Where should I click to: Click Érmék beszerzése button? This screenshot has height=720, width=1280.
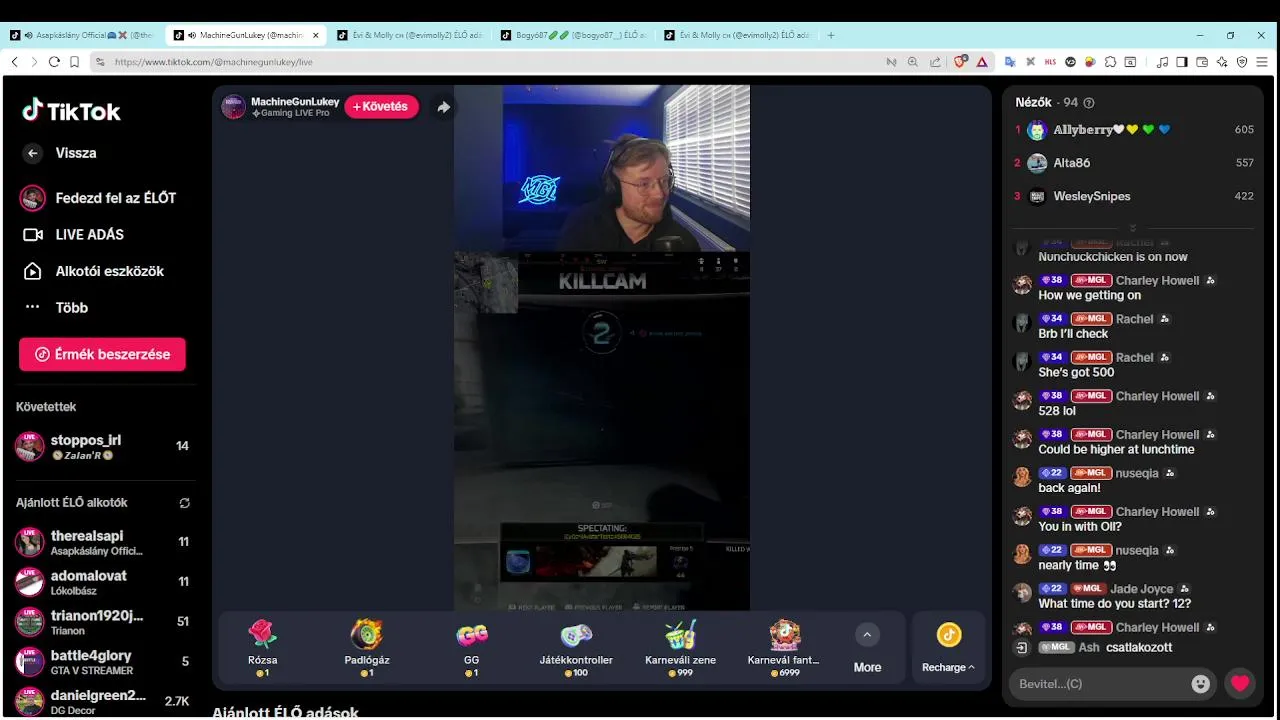(102, 354)
